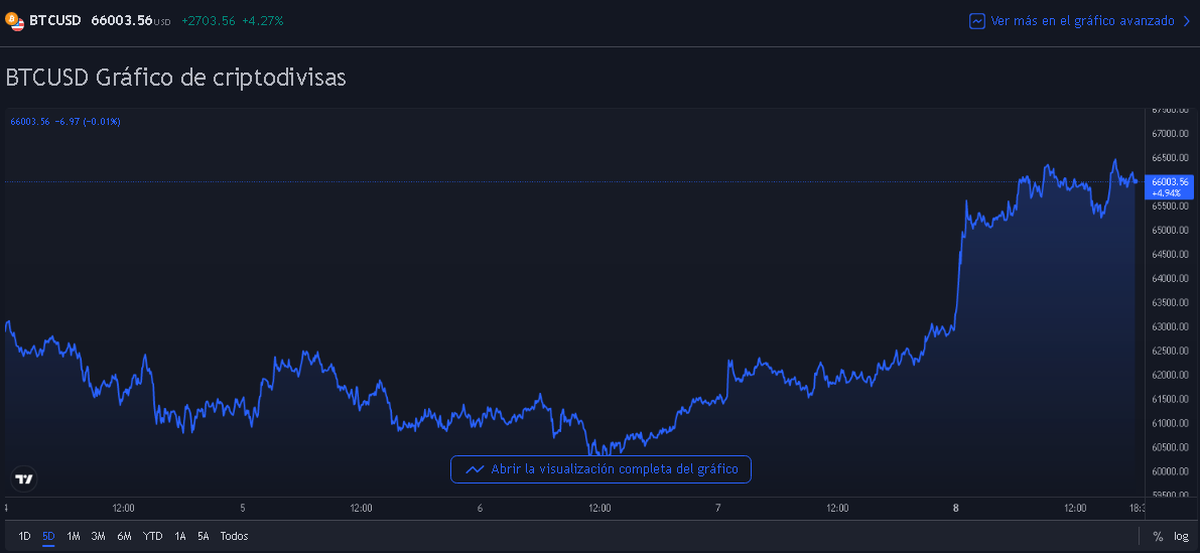Choose the 6M time range
This screenshot has width=1200, height=553.
tap(124, 536)
